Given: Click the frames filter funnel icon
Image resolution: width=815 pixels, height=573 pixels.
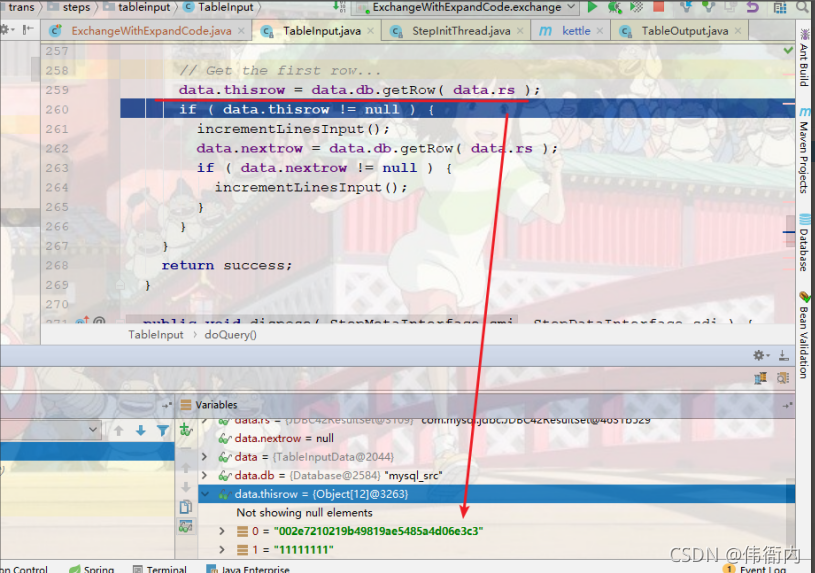Looking at the screenshot, I should (x=163, y=431).
